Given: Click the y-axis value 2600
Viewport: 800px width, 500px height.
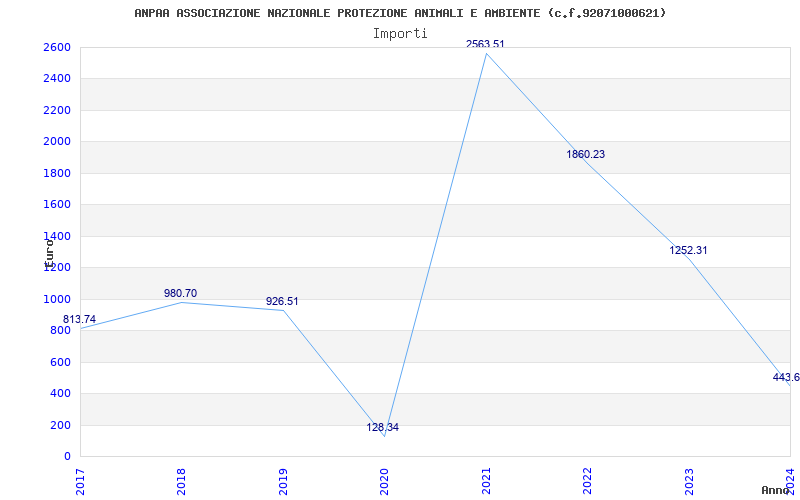Looking at the screenshot, I should click(x=57, y=47).
